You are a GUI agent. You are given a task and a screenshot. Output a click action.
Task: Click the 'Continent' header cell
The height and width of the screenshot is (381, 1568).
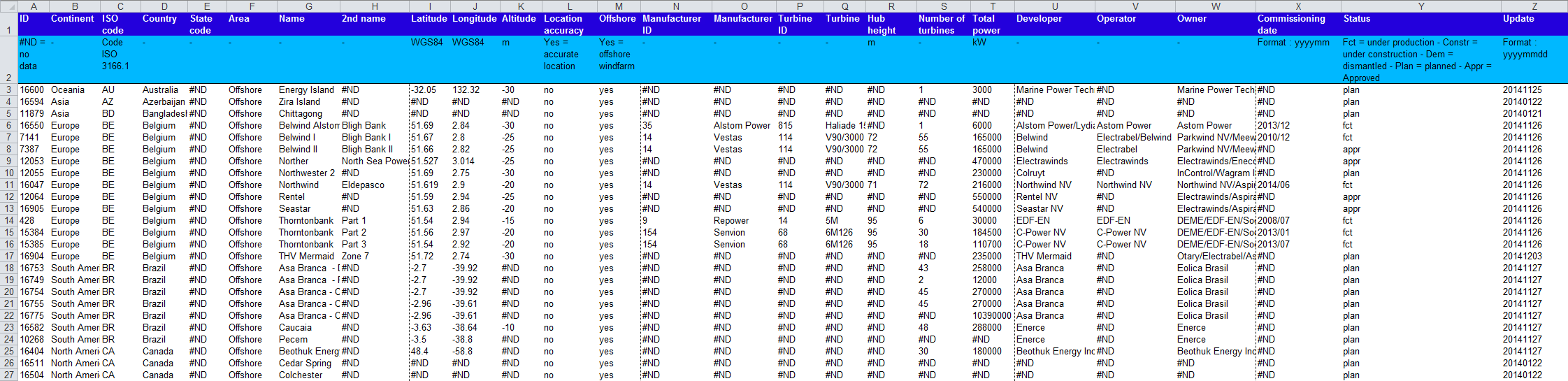click(75, 24)
